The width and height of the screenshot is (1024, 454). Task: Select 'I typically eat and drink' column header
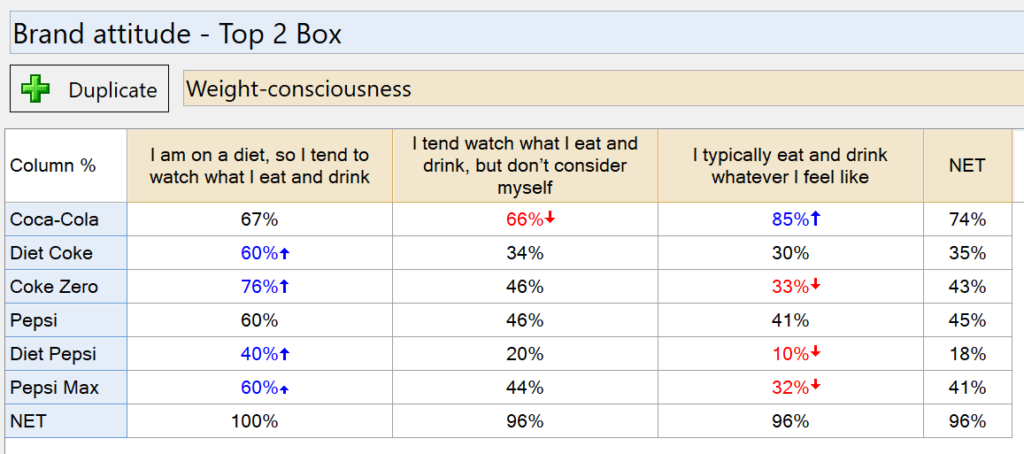point(789,166)
